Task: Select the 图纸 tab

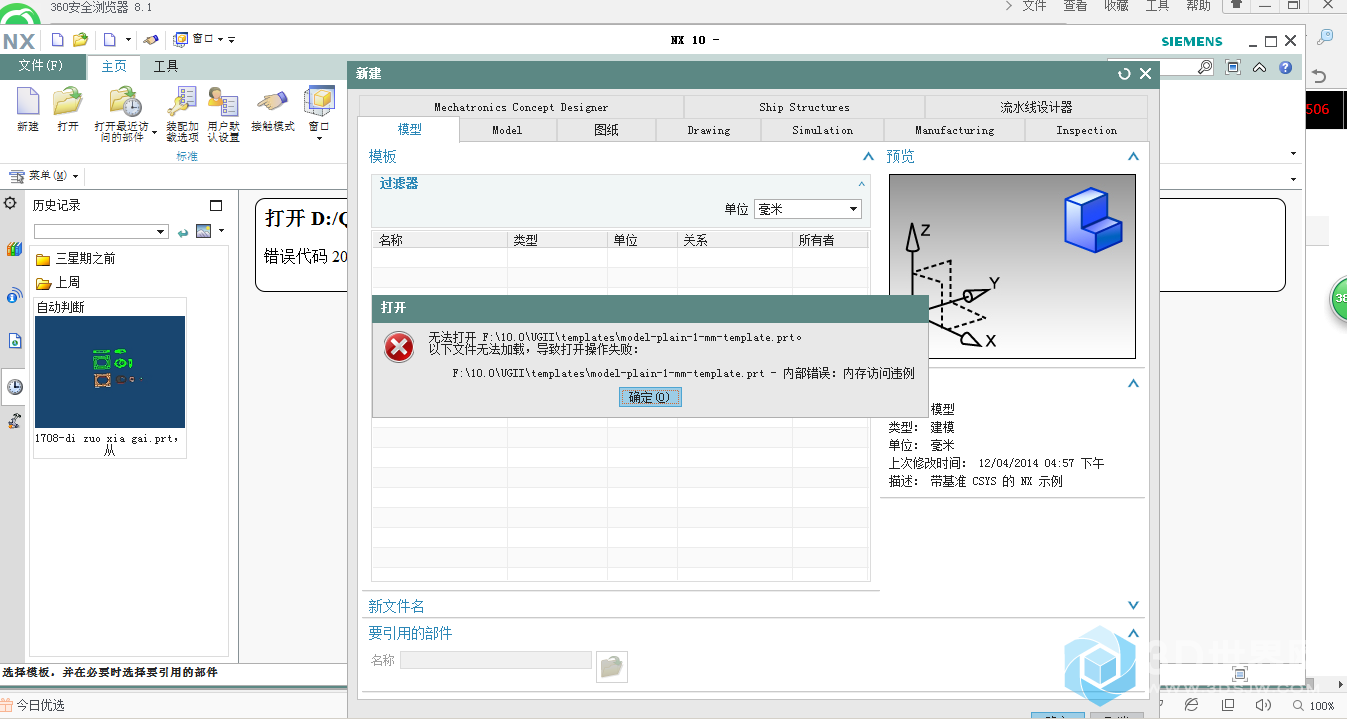Action: coord(606,130)
